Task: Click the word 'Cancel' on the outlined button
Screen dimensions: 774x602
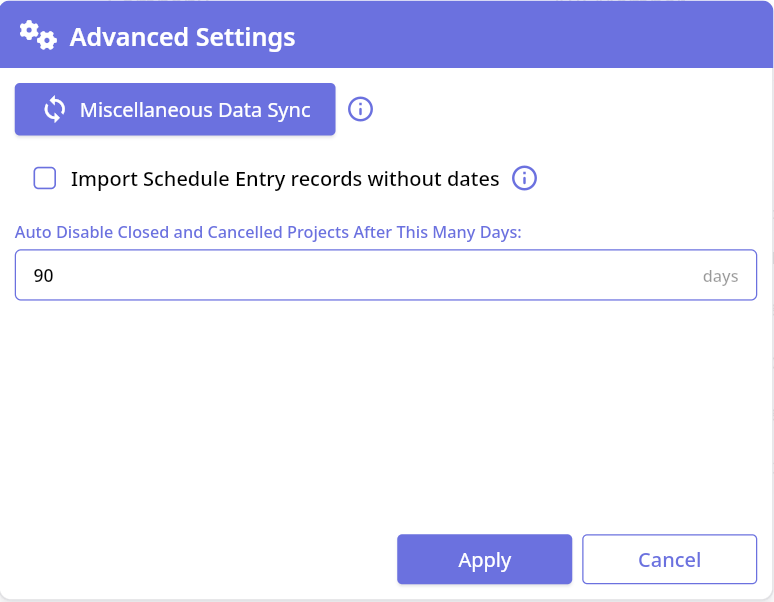Action: [x=669, y=560]
